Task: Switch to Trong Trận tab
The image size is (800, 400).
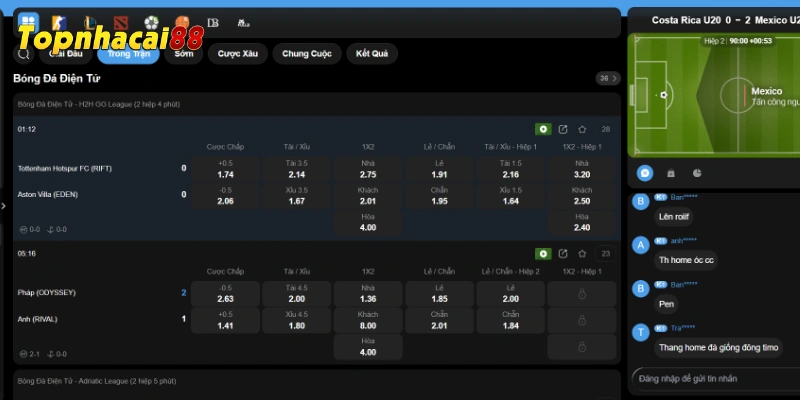Action: [x=129, y=54]
